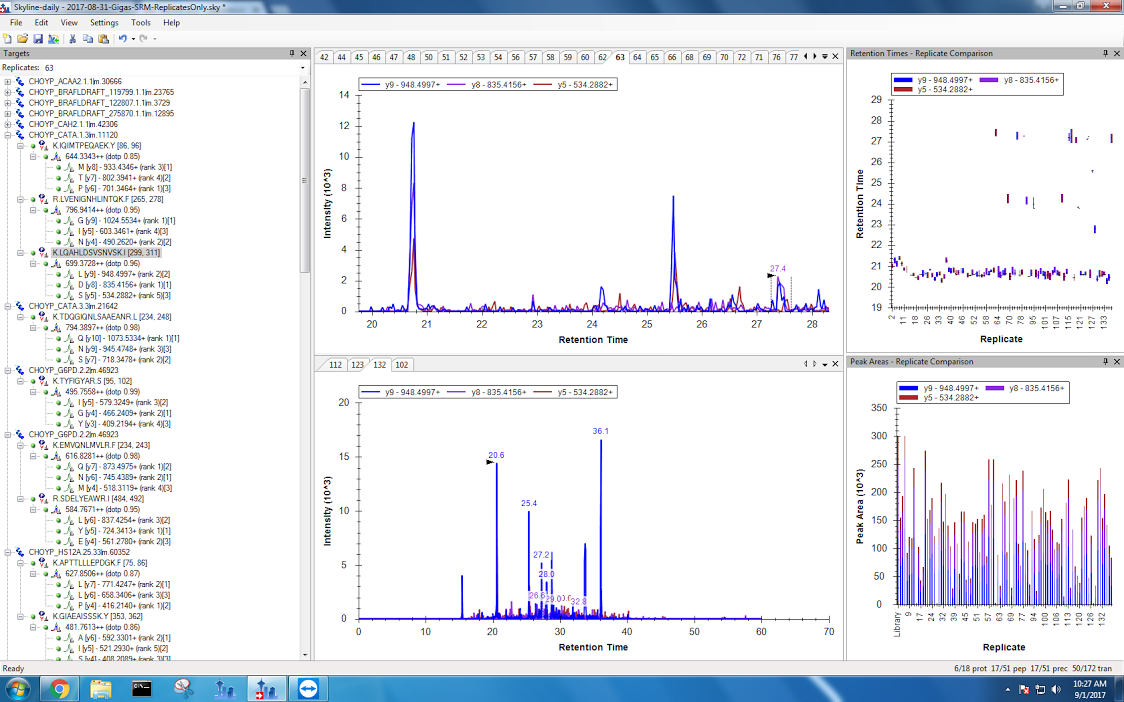Open Snipping Tool in the taskbar

[183, 688]
